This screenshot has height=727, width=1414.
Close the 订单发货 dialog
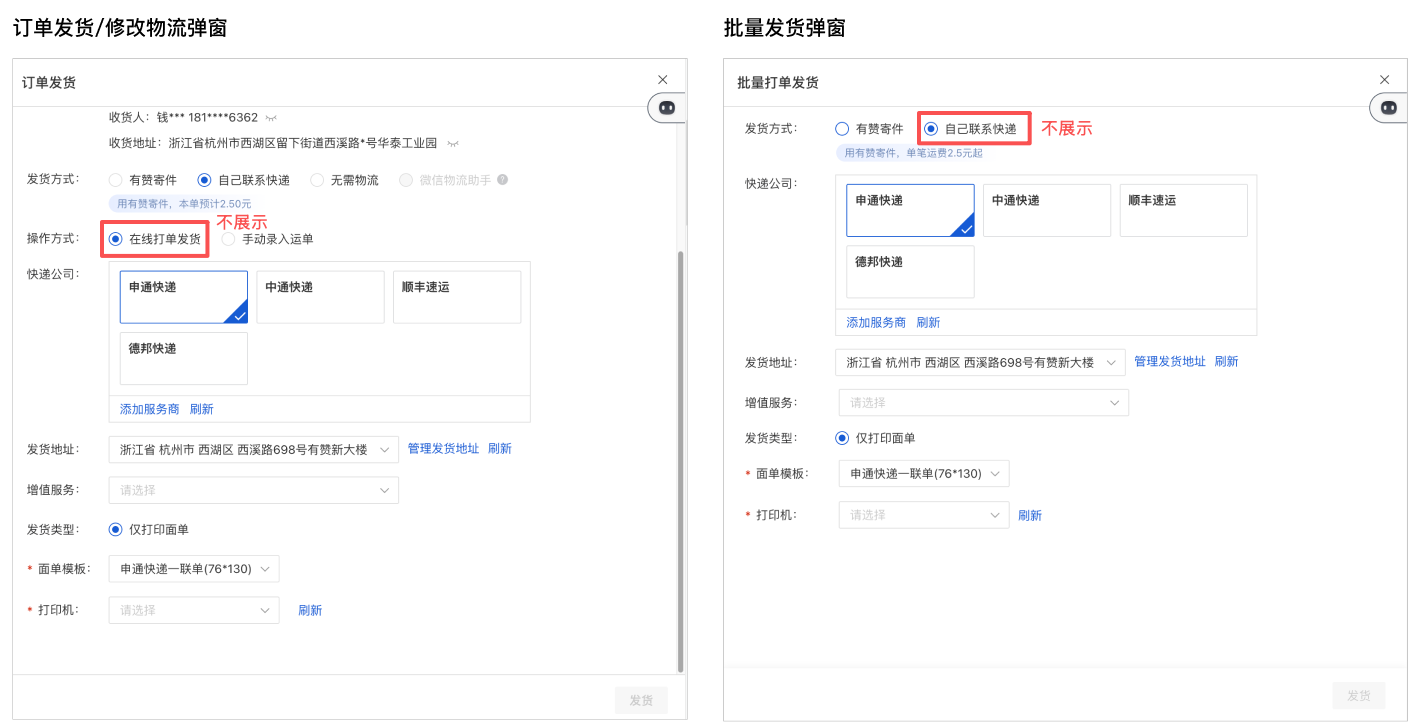[662, 80]
